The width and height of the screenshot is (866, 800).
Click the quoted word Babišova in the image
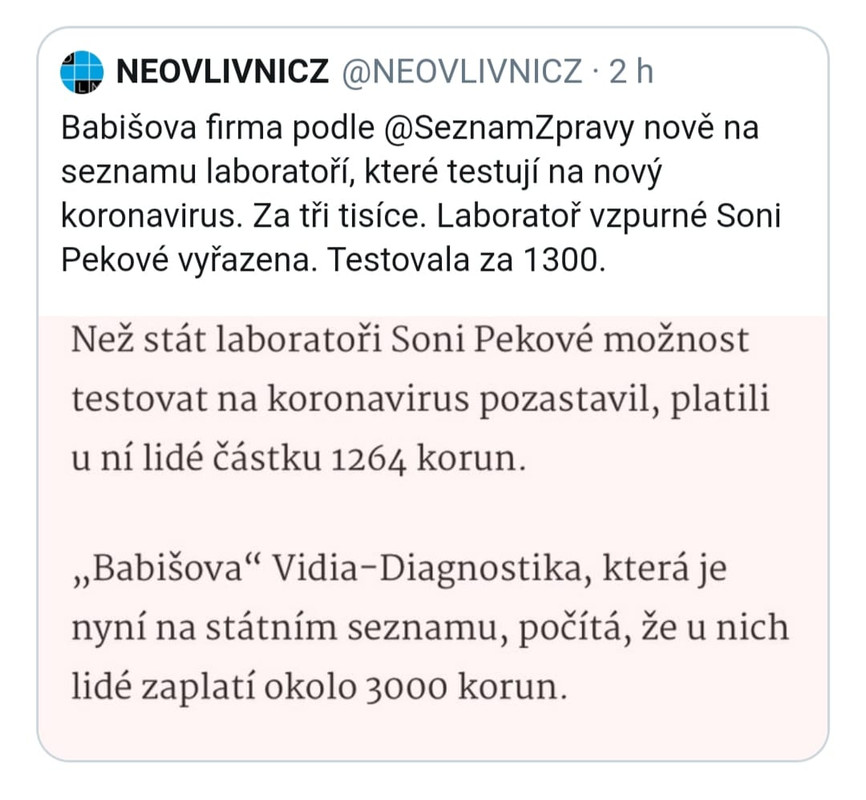(166, 569)
